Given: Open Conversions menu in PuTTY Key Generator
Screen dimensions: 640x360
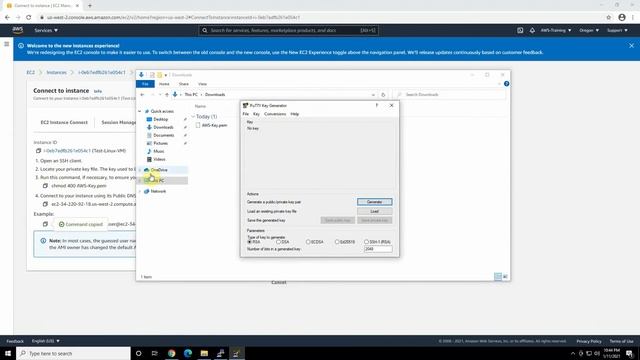Looking at the screenshot, I should [x=275, y=114].
